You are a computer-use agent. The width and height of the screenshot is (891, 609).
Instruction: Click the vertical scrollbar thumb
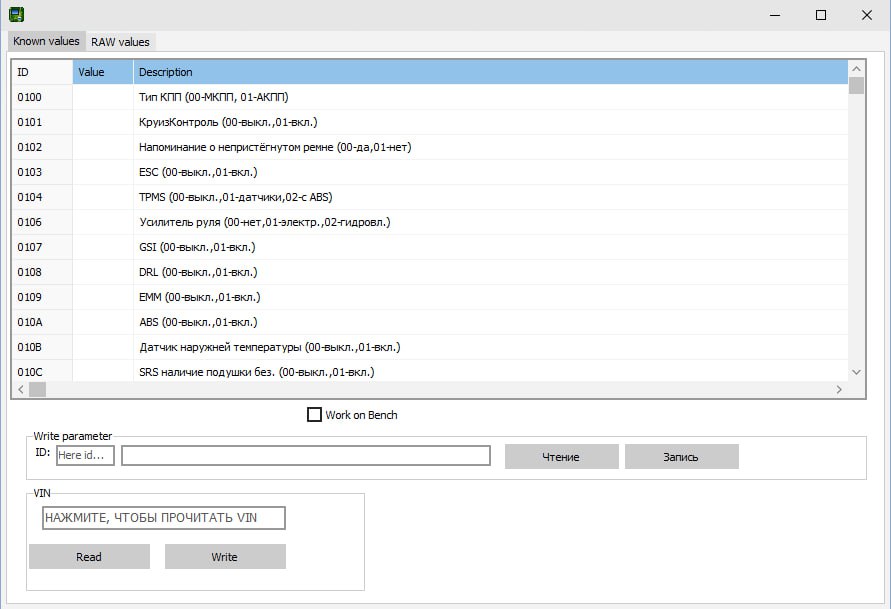856,85
